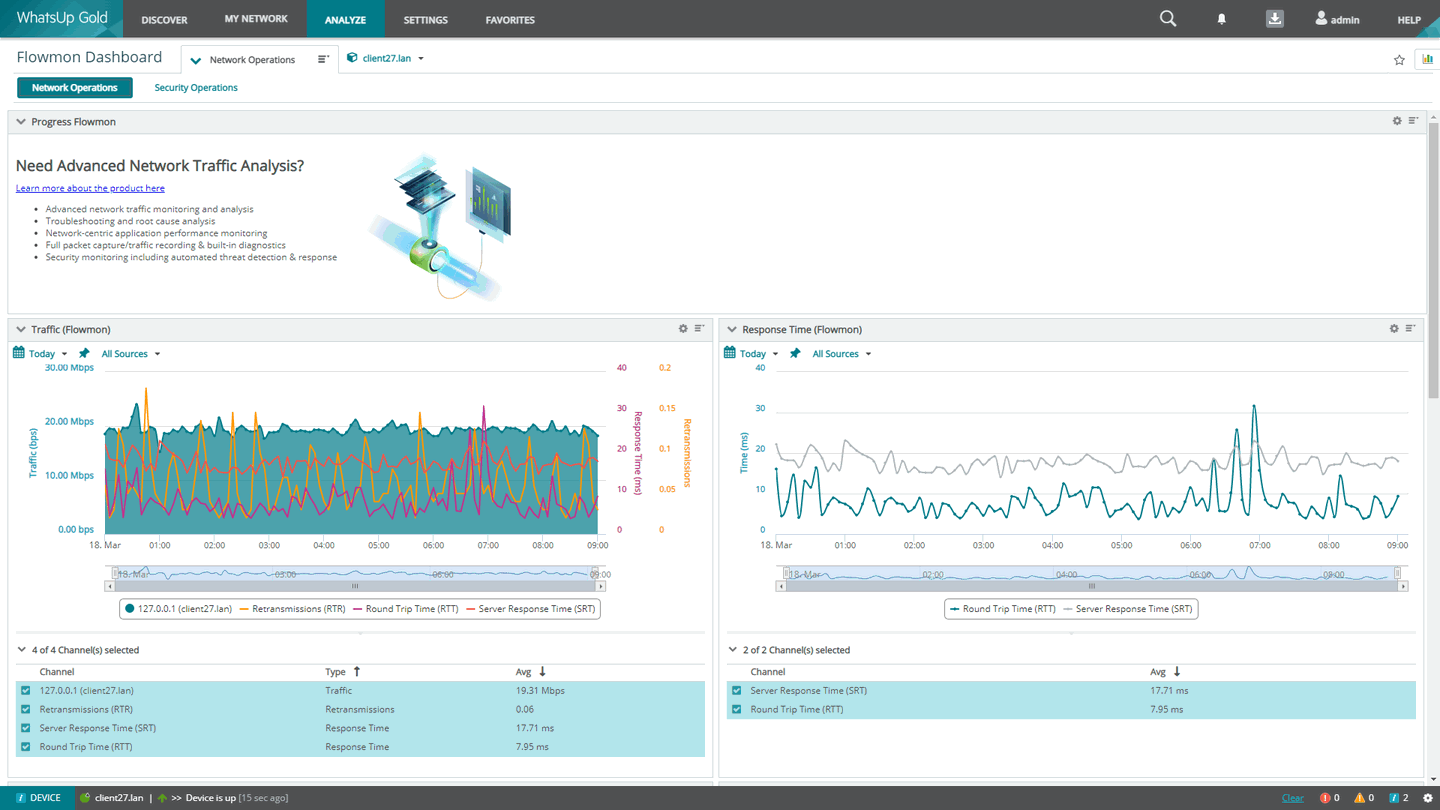Open the ANALYZE menu
The image size is (1440, 810).
pyautogui.click(x=345, y=20)
